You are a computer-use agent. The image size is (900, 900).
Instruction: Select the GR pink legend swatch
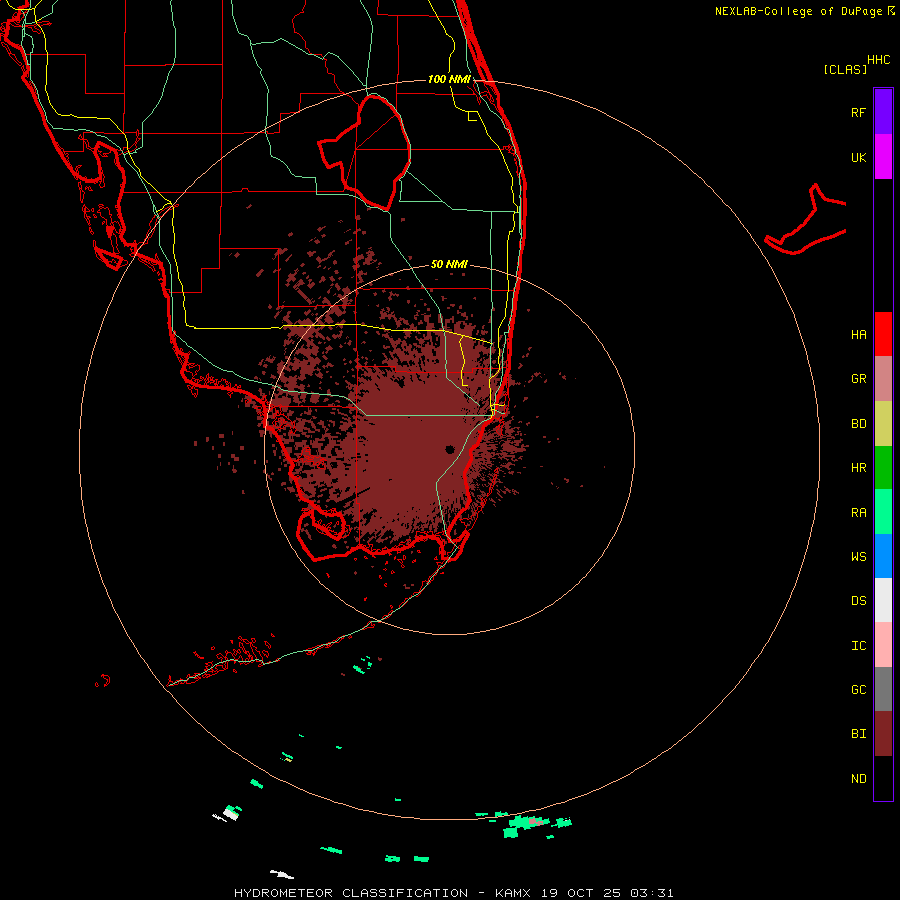[x=883, y=379]
